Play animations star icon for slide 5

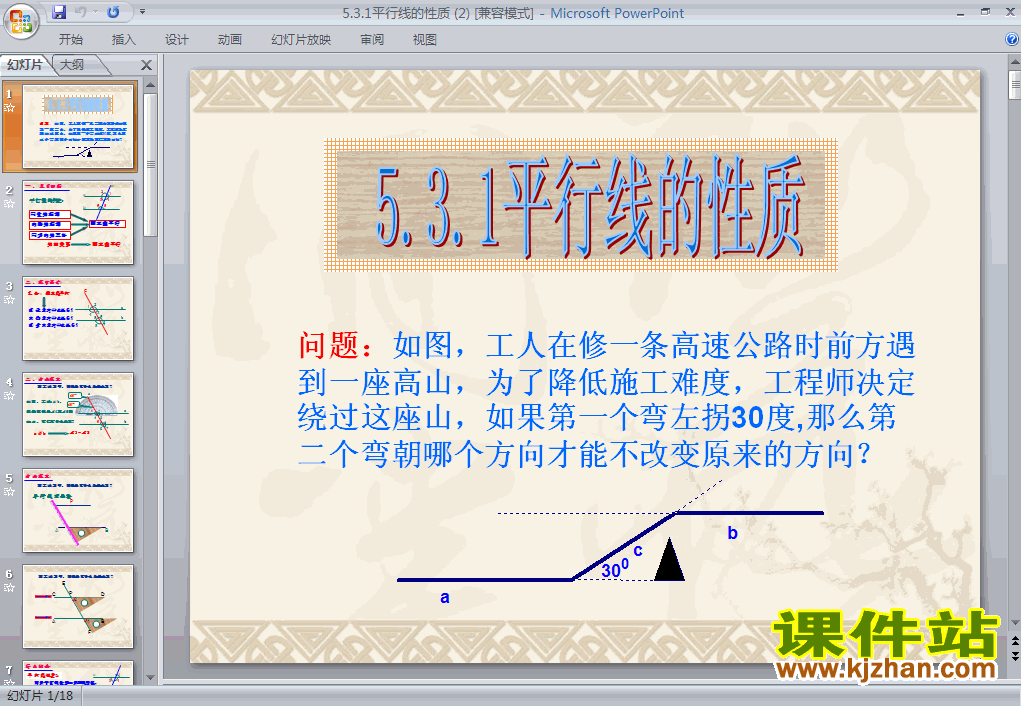pos(9,492)
